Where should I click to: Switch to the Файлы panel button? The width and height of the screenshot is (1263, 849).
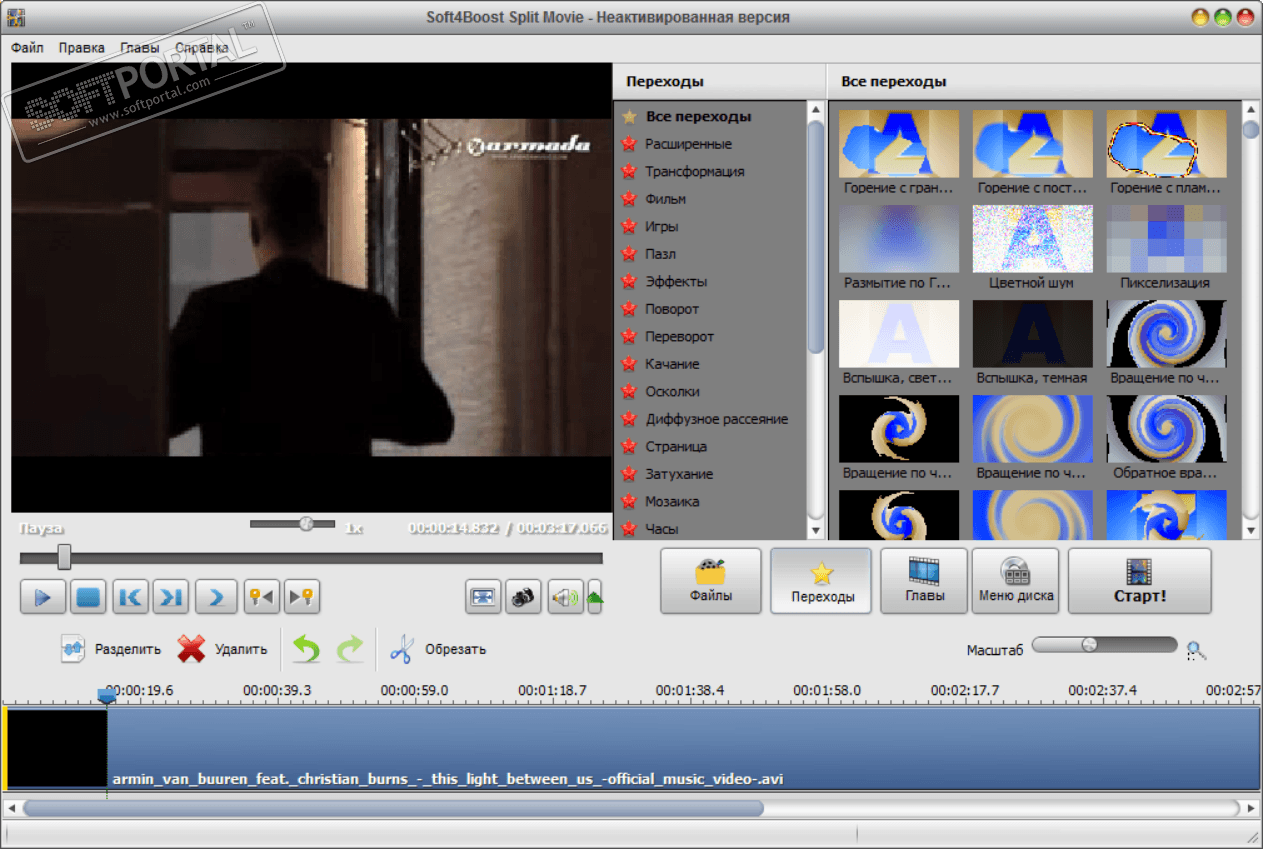711,581
